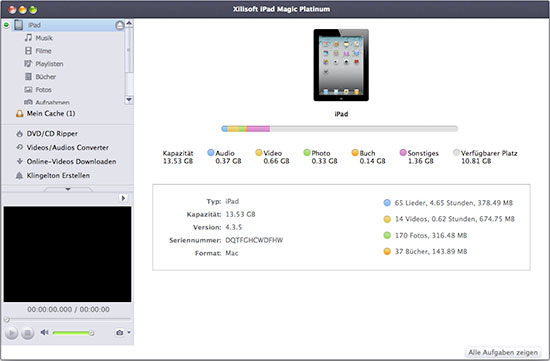The image size is (550, 361).
Task: Mute the preview audio speaker icon
Action: coord(45,332)
